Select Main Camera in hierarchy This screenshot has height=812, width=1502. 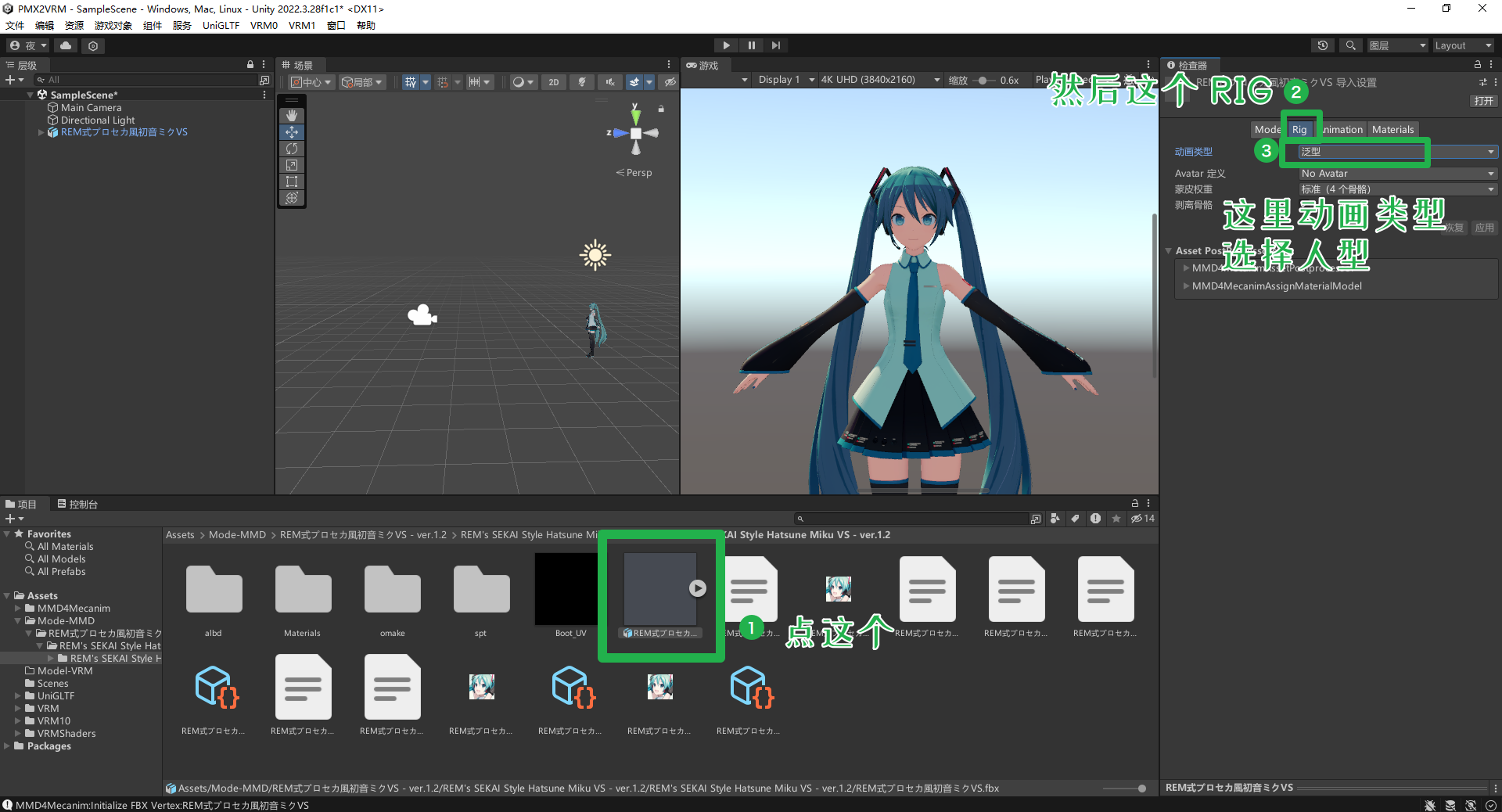[91, 108]
